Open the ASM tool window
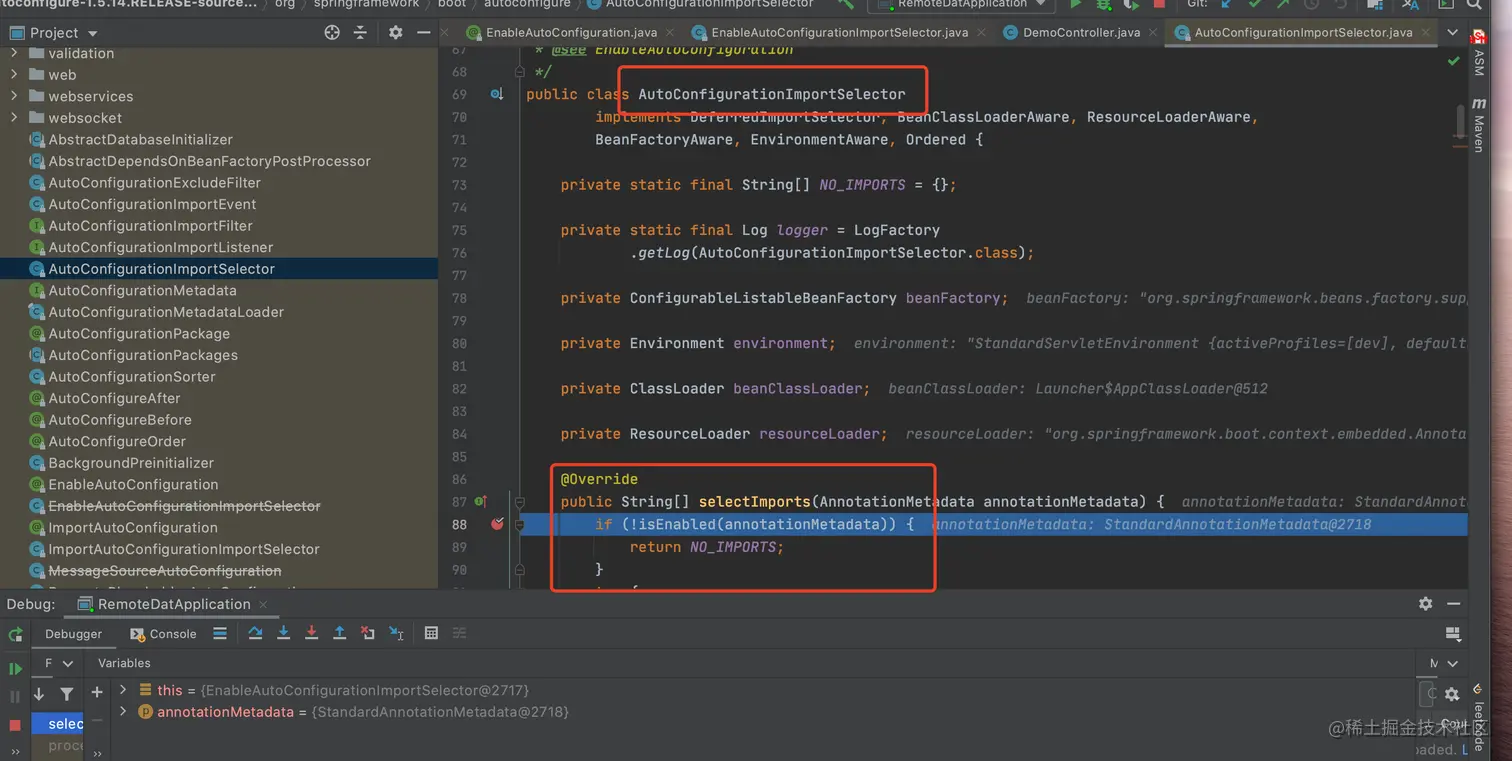Screen dimensions: 1512x761 1478,53
